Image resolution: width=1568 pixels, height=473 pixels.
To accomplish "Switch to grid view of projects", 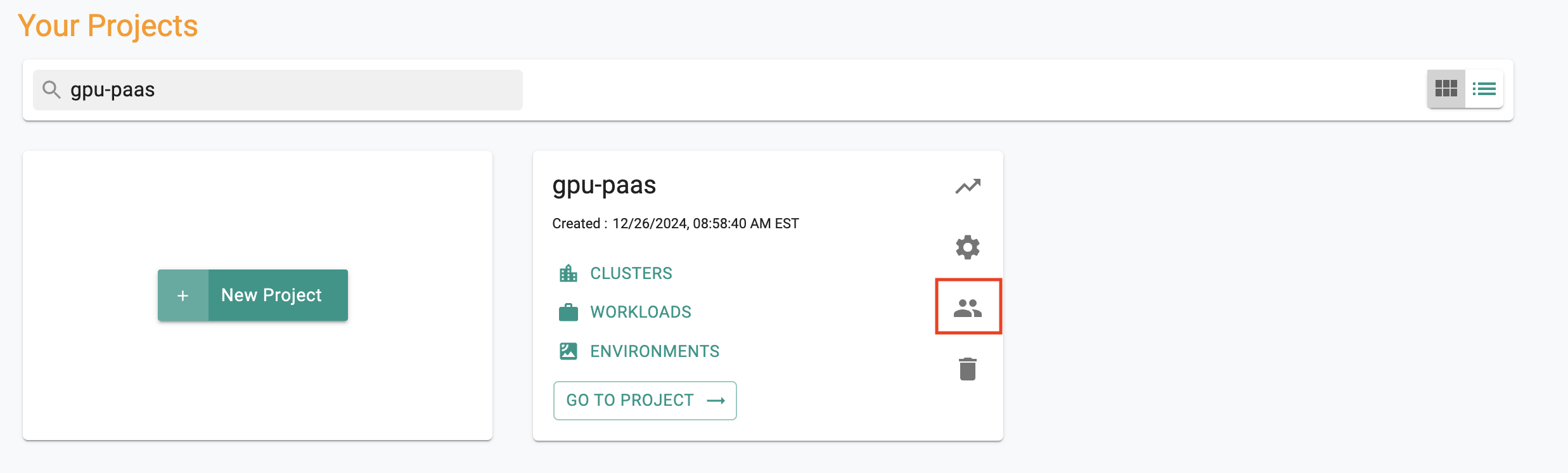I will pos(1446,89).
